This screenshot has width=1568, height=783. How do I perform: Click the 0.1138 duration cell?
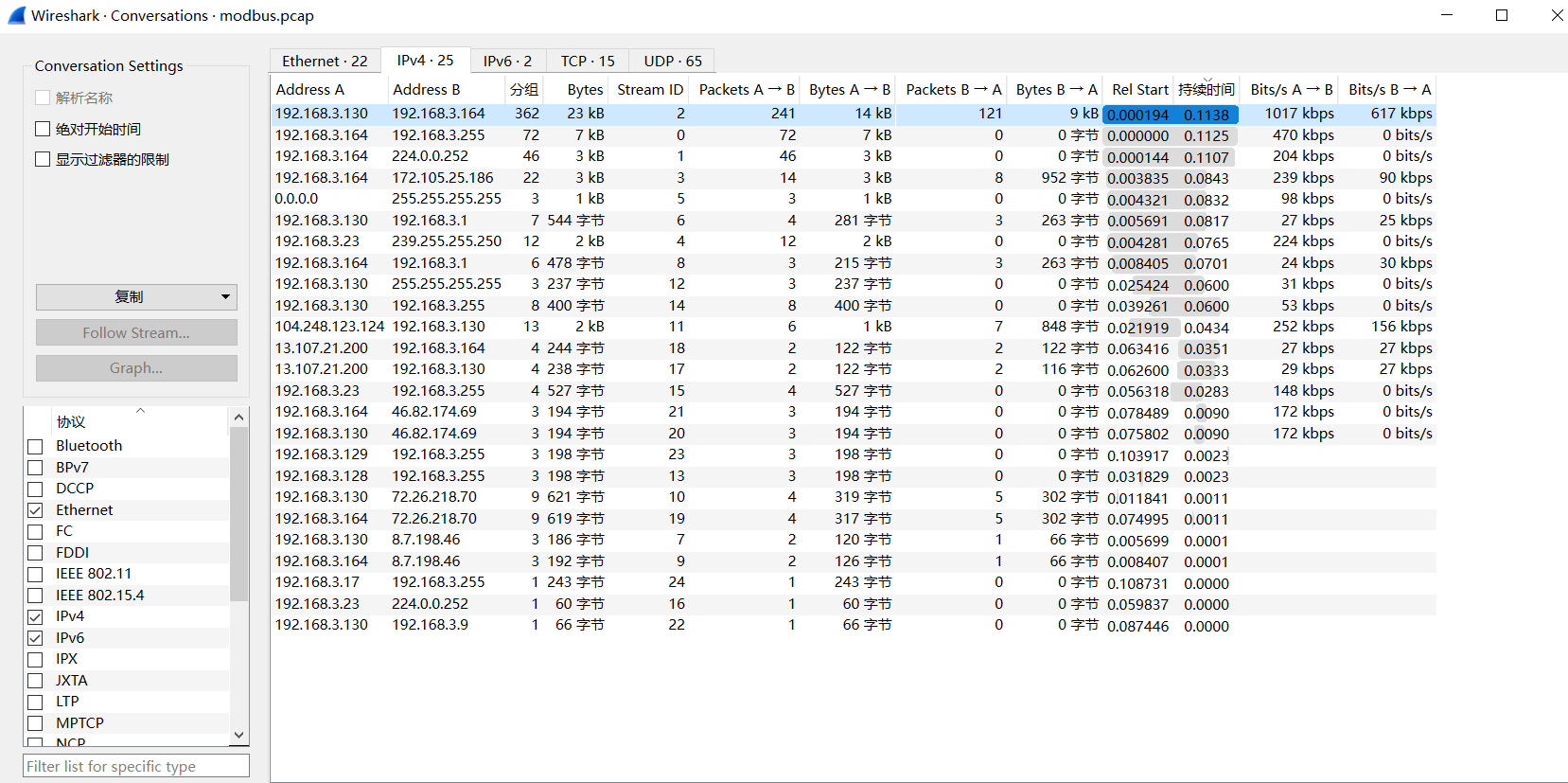pos(1207,115)
